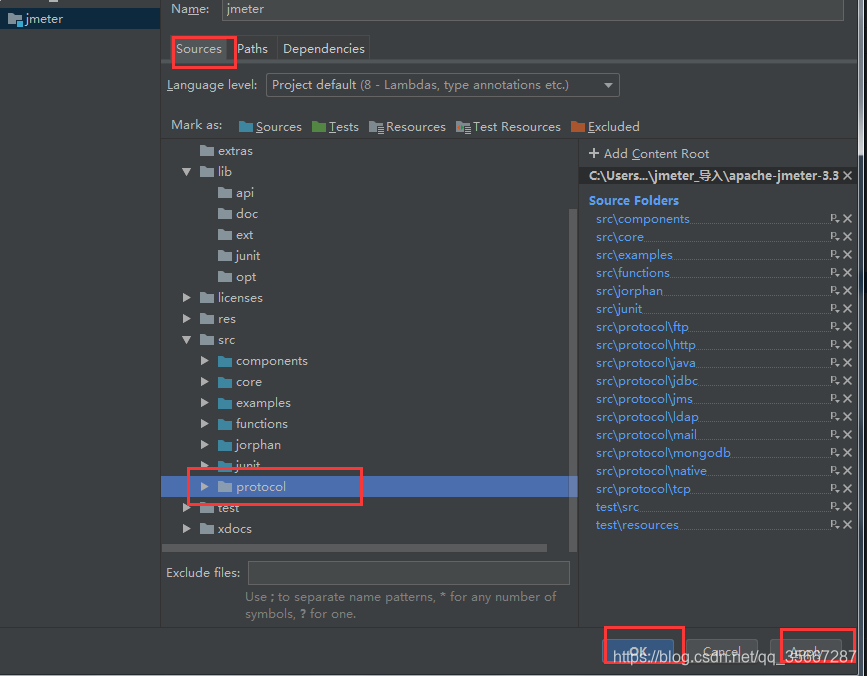The width and height of the screenshot is (867, 676).
Task: Open the Language level dropdown
Action: tap(442, 85)
